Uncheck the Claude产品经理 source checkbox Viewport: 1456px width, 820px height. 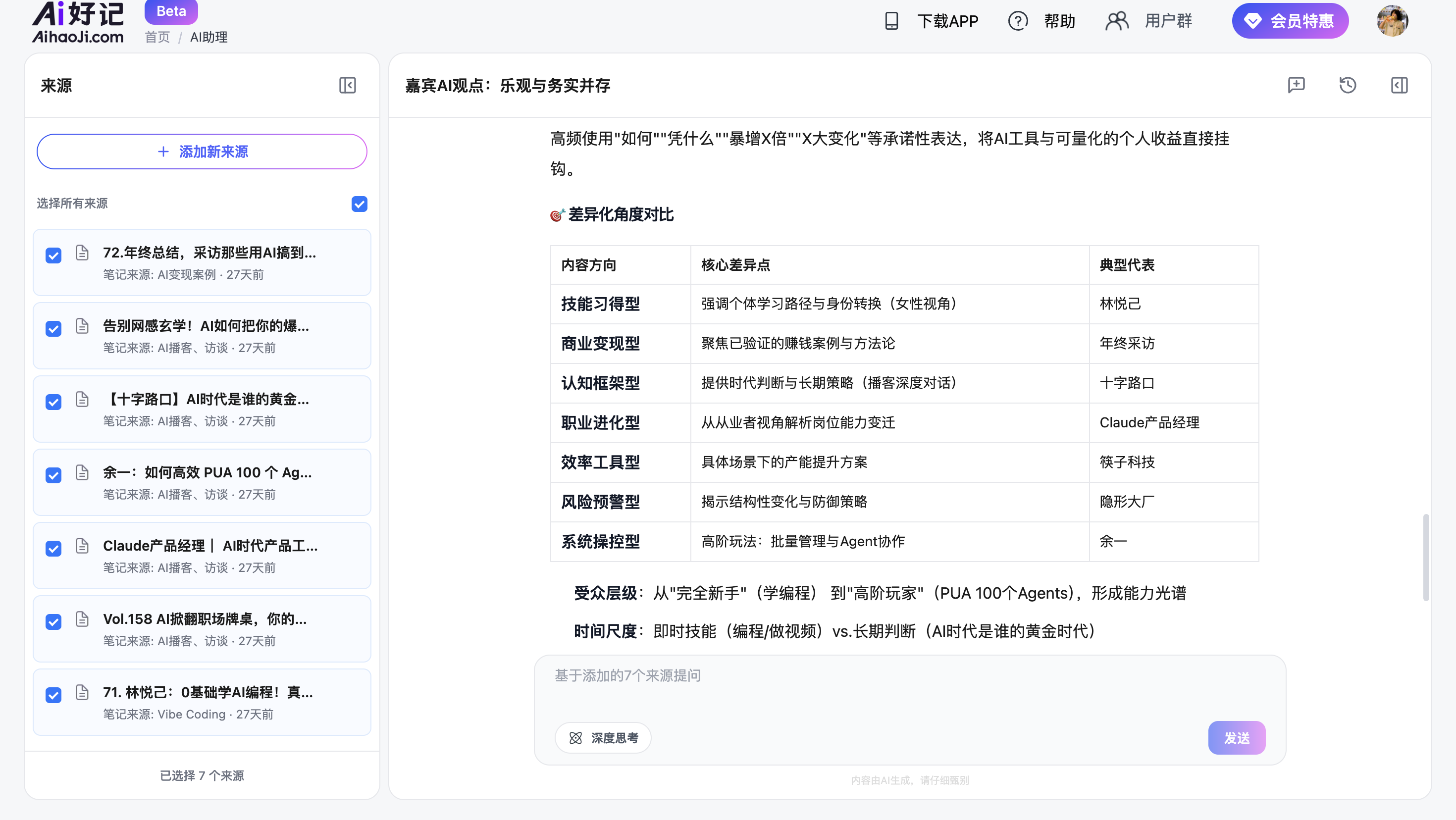53,548
